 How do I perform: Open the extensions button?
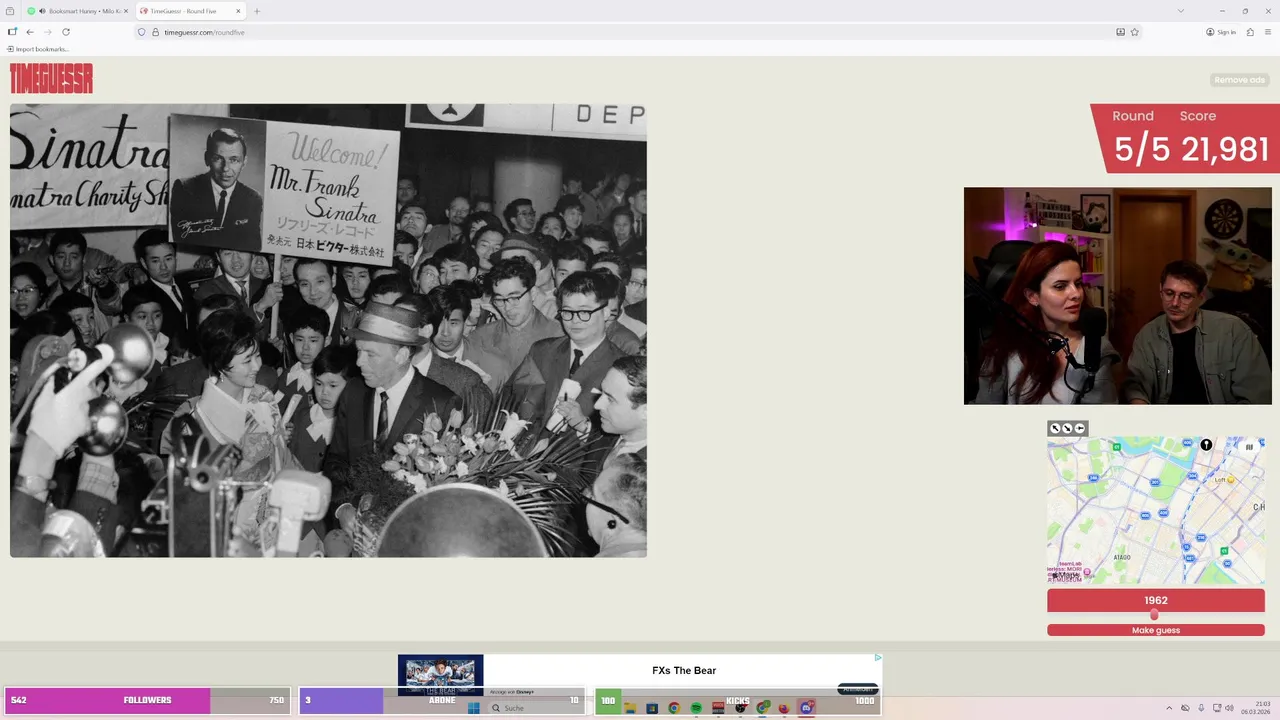click(x=1250, y=32)
